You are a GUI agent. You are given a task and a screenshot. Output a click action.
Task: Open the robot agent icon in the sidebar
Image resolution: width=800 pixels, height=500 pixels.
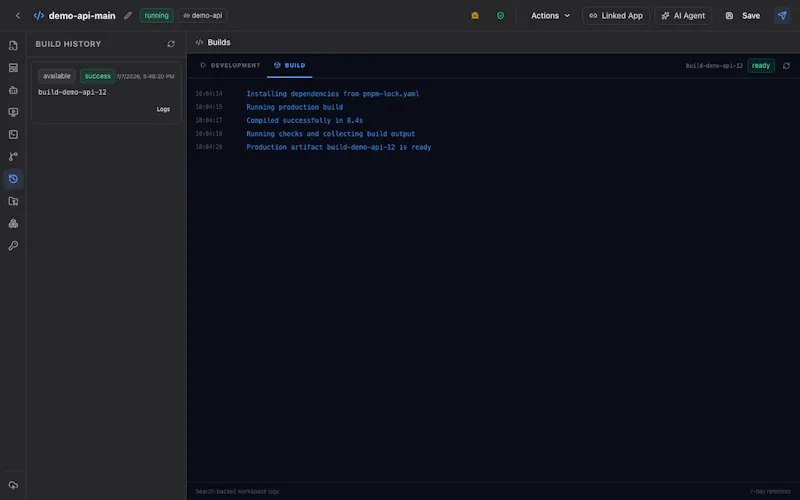click(x=13, y=90)
